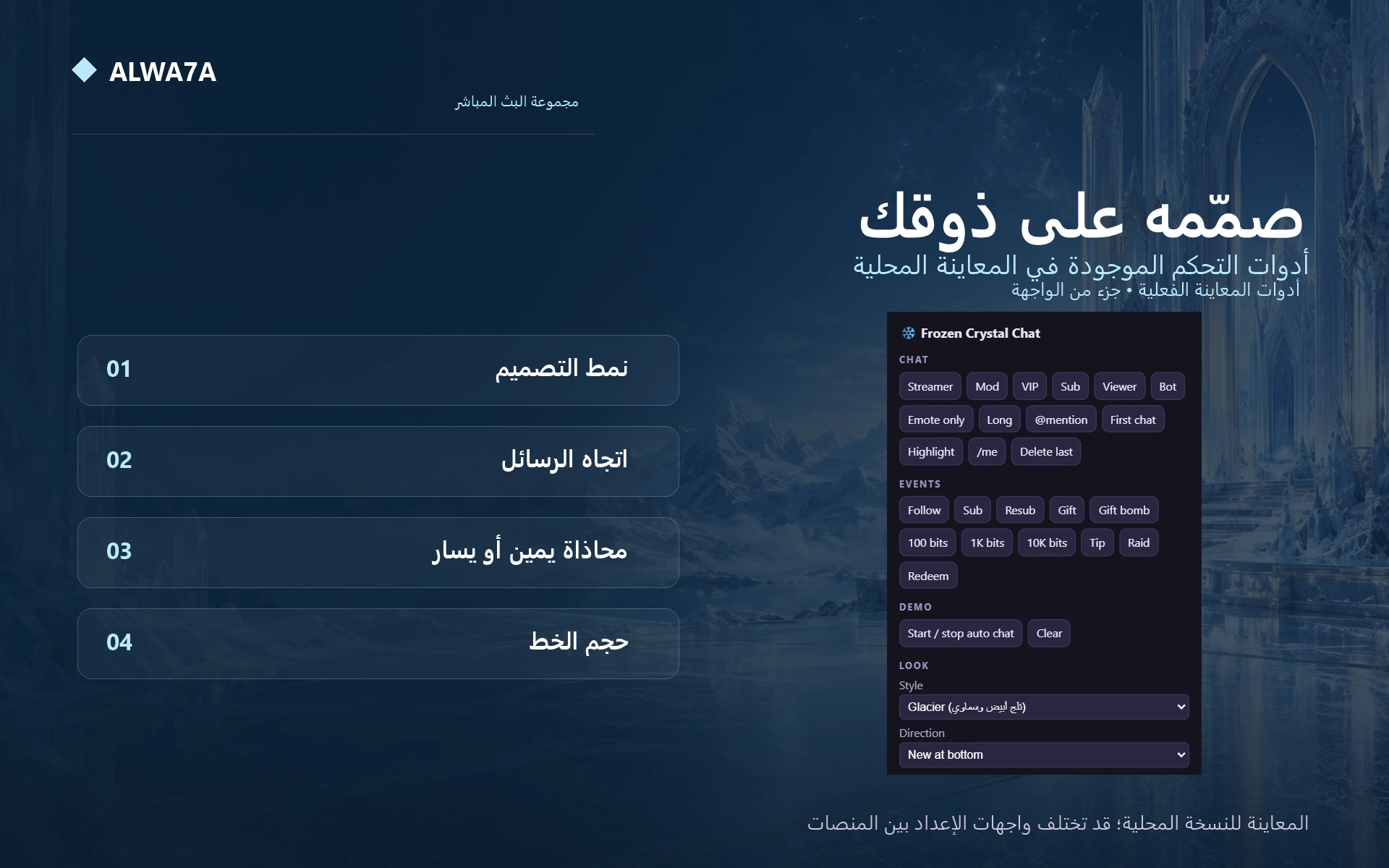Send an Emote only message

point(935,420)
